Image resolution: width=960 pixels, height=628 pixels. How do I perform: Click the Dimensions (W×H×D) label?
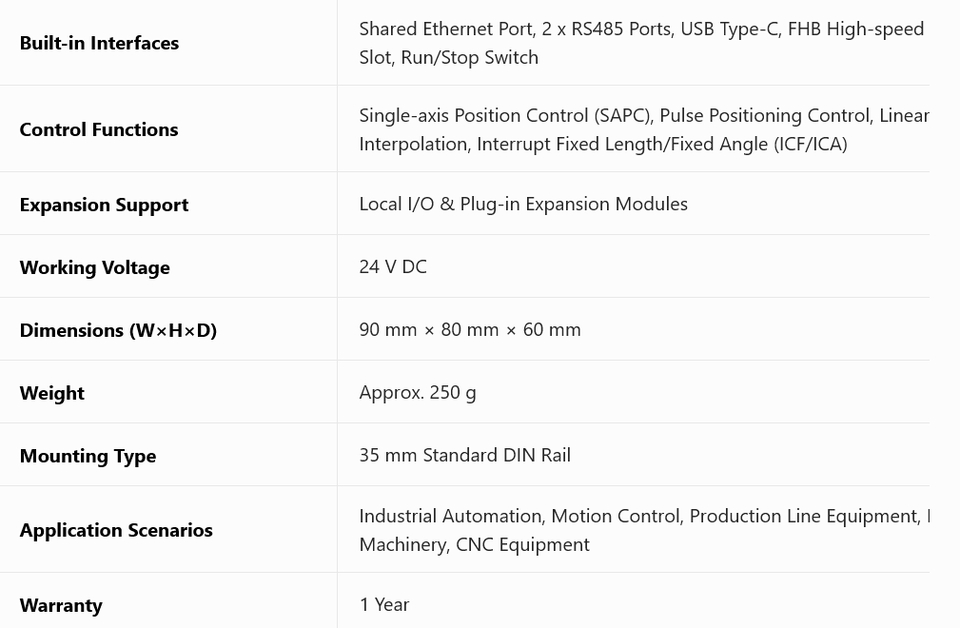[x=118, y=331]
